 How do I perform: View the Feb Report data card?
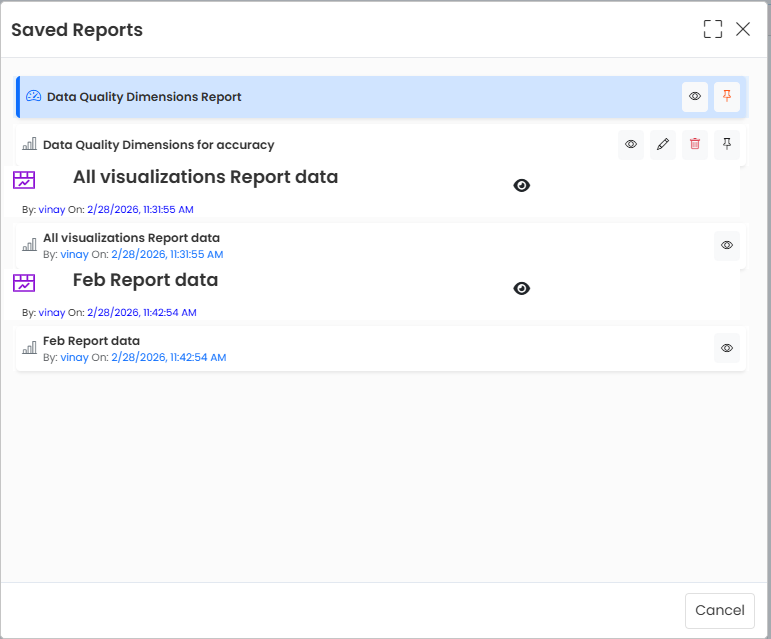click(x=727, y=348)
